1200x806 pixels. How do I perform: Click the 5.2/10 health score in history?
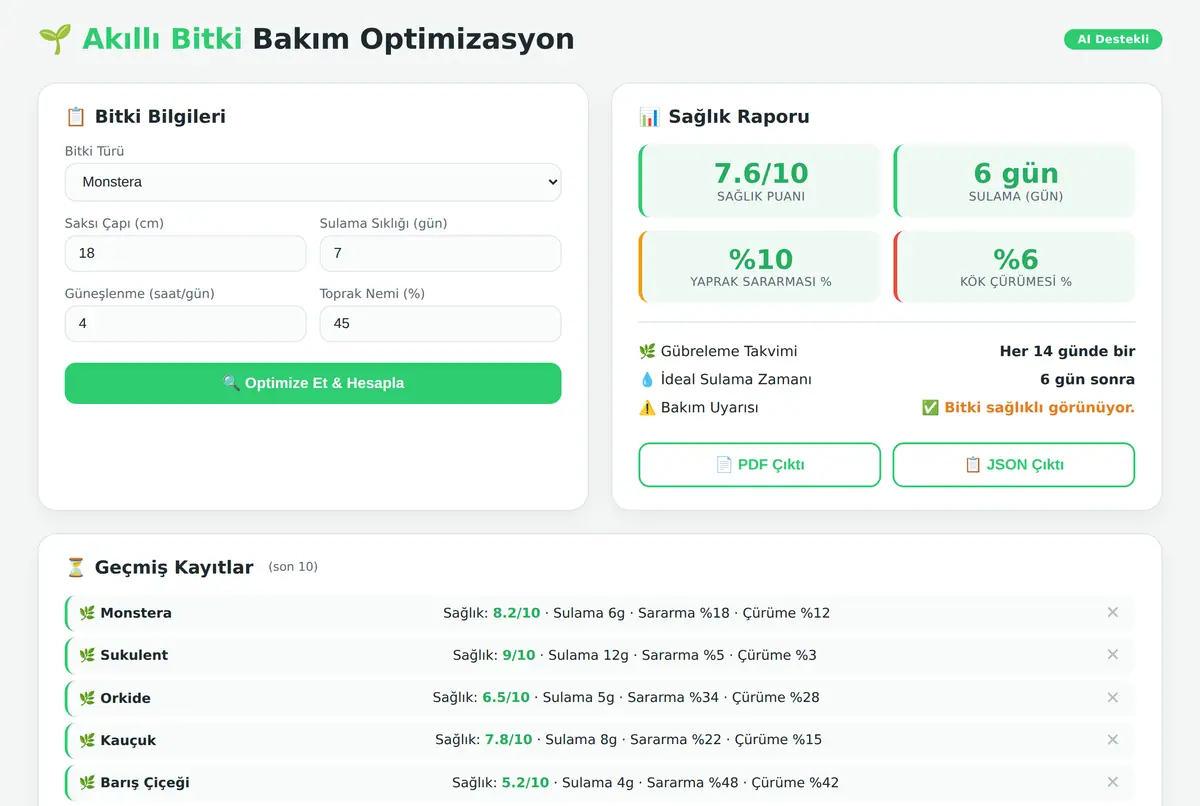click(525, 782)
